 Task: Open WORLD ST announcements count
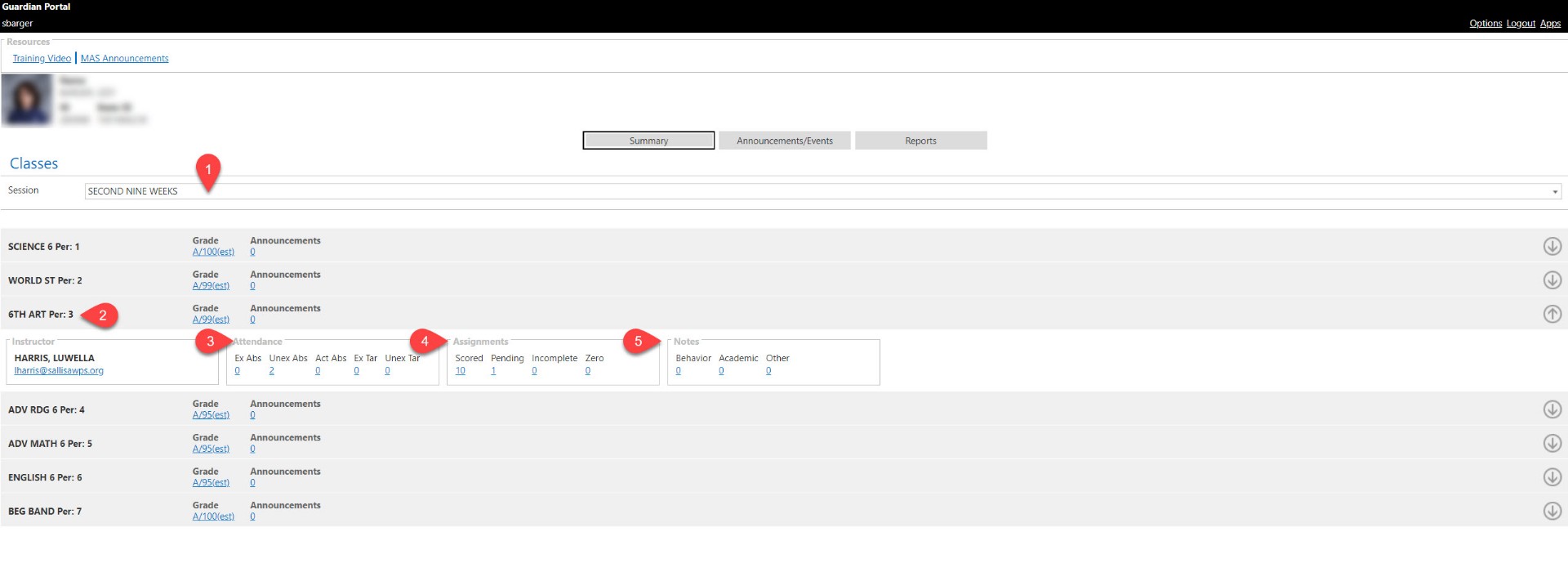click(252, 286)
